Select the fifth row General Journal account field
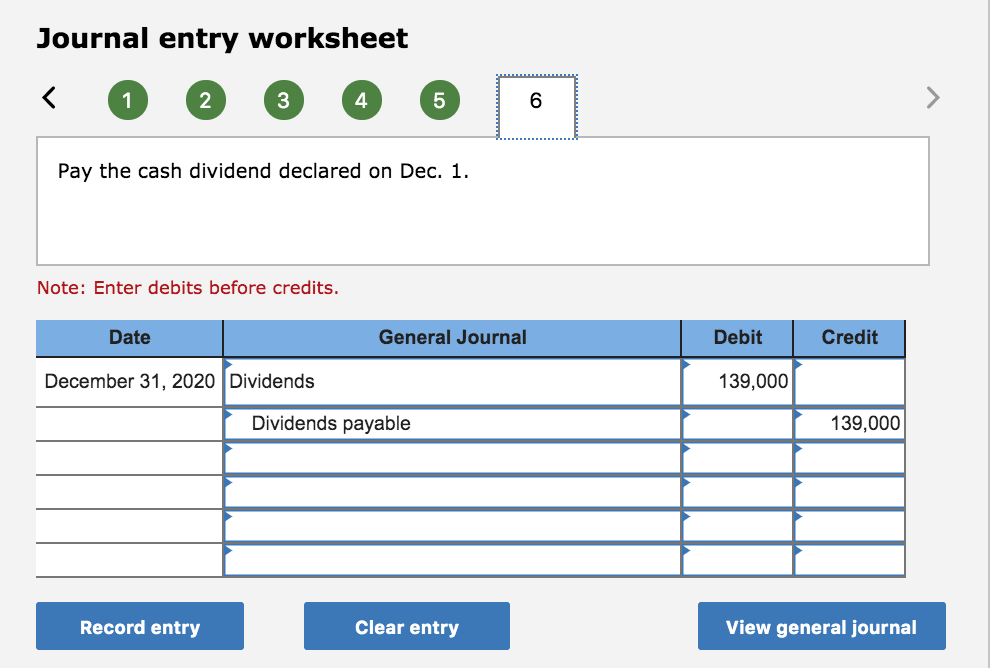The image size is (1004, 668). coord(452,526)
